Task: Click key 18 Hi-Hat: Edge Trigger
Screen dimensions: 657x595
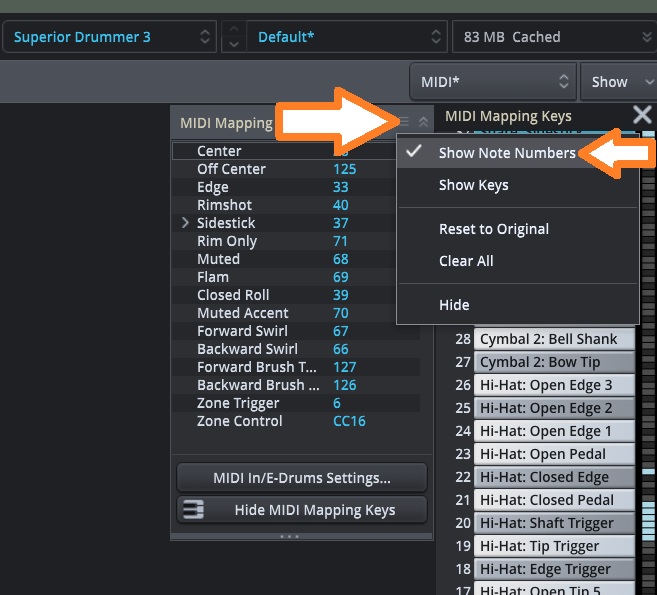Action: [554, 569]
